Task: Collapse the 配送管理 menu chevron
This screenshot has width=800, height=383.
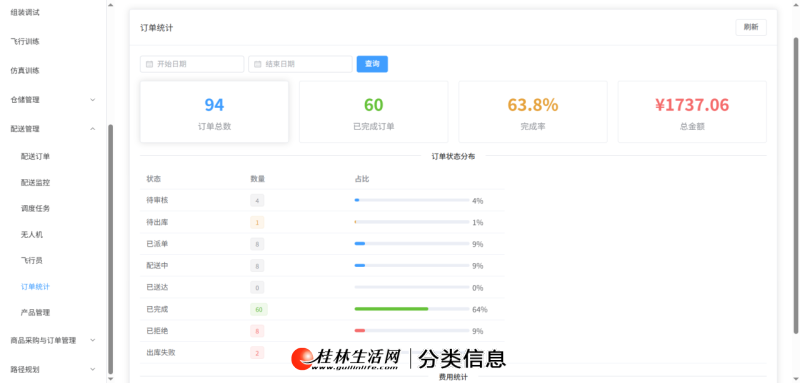Action: [x=93, y=129]
